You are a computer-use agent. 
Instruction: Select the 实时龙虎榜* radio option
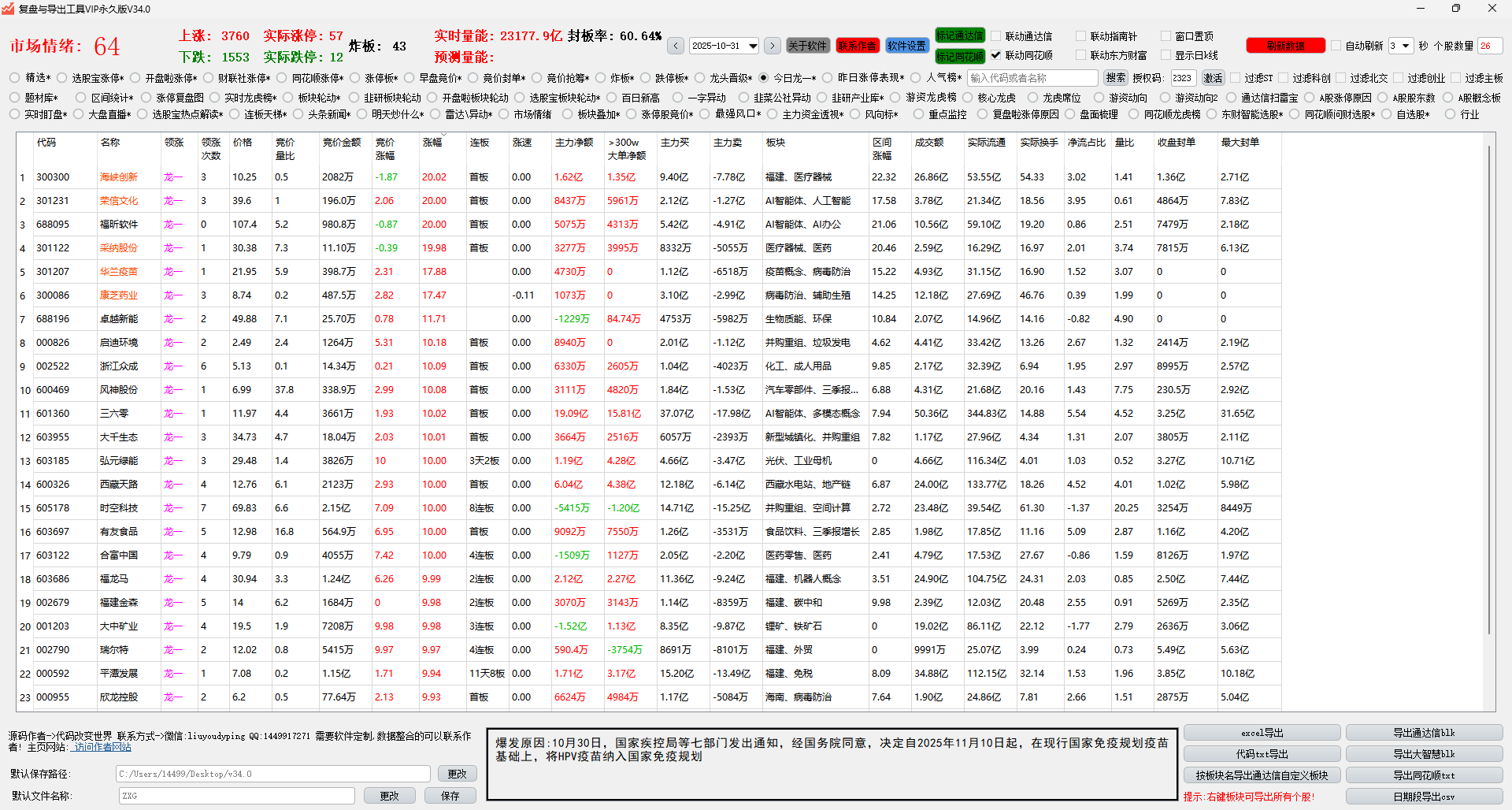214,98
